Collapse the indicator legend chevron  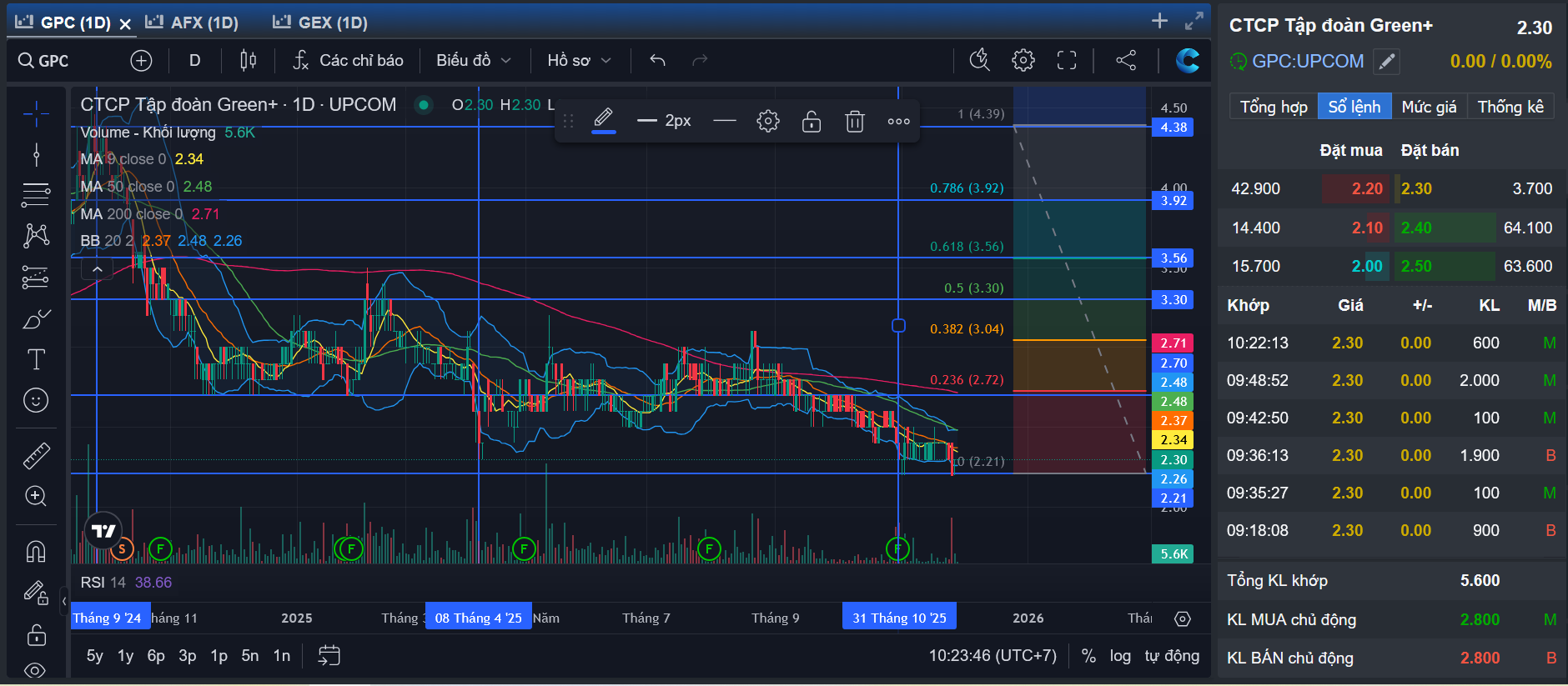[x=98, y=269]
